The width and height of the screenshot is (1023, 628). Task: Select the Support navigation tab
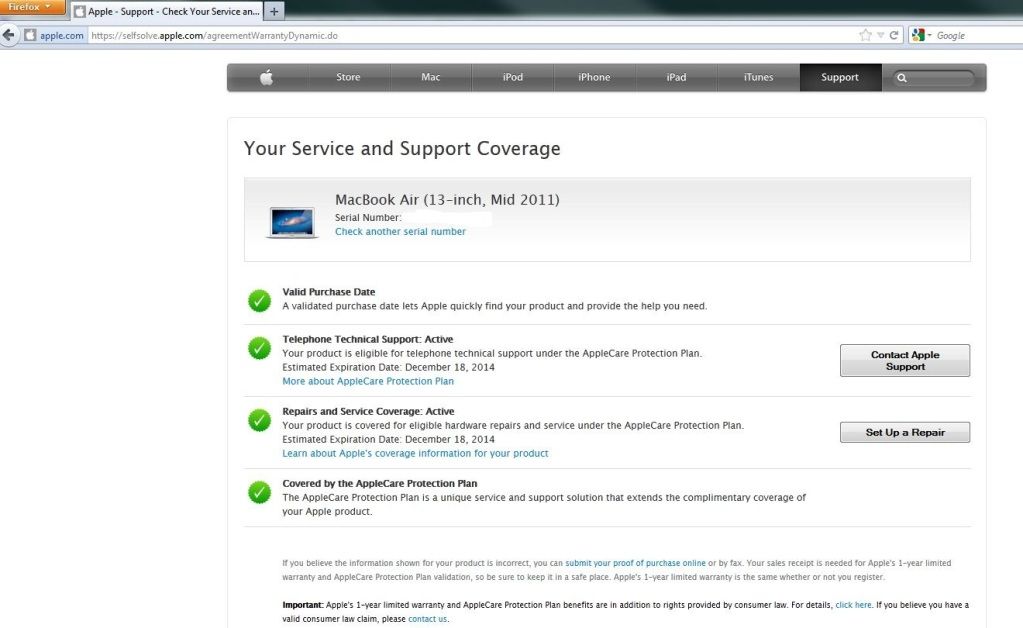click(840, 77)
